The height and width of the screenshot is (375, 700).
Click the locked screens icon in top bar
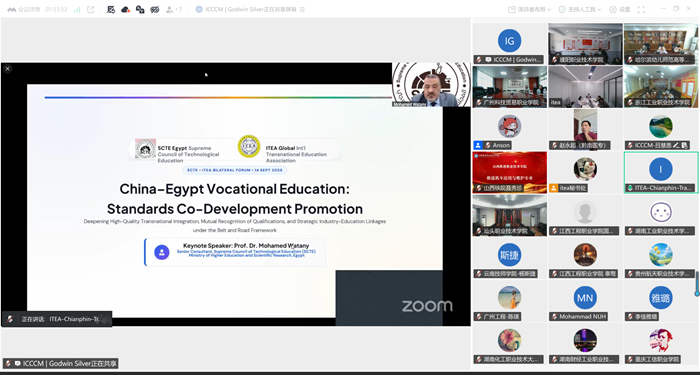tap(140, 9)
